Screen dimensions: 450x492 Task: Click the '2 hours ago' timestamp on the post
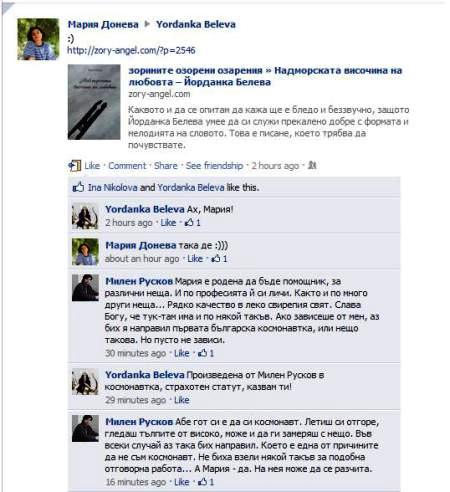[x=275, y=166]
